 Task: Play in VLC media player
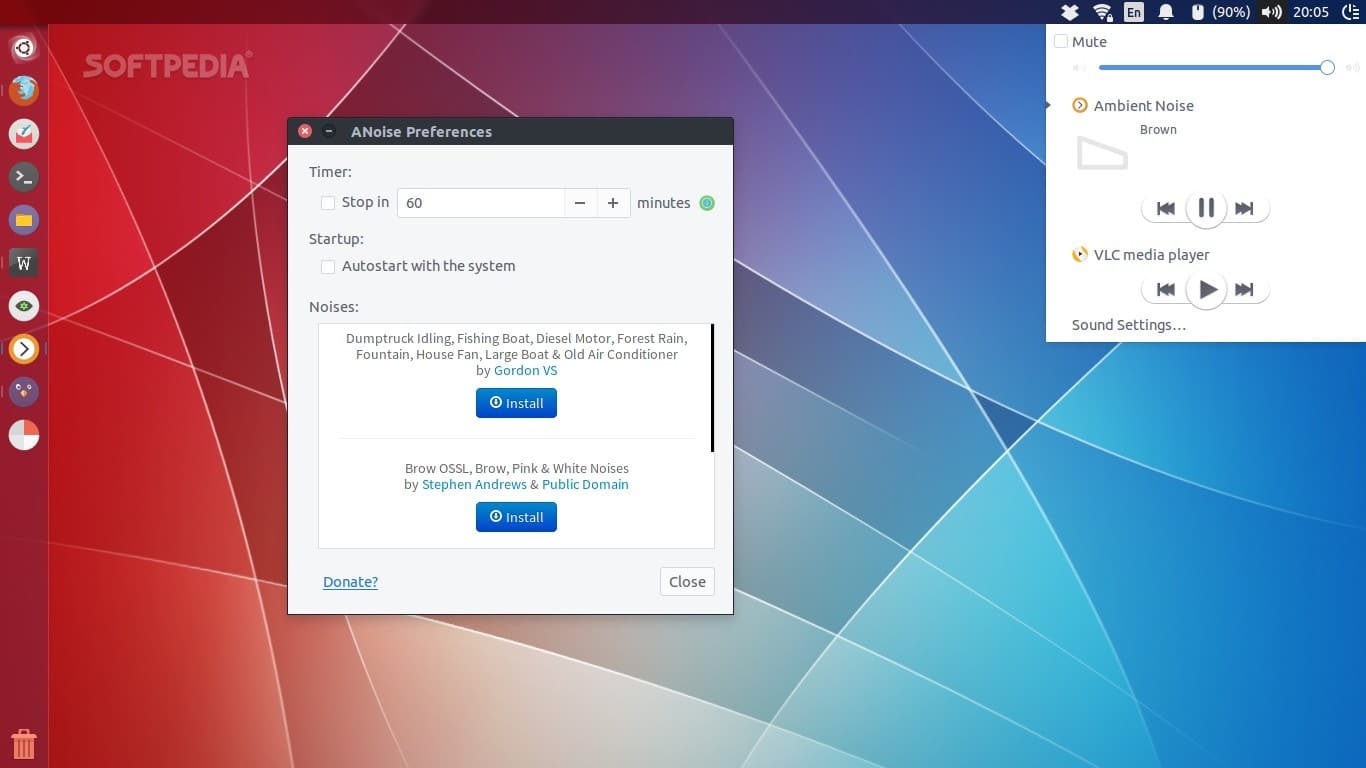point(1206,289)
